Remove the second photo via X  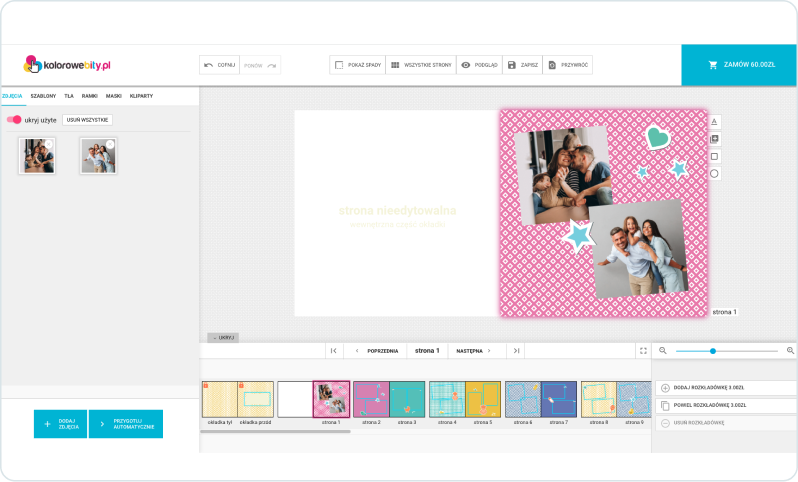(x=111, y=144)
